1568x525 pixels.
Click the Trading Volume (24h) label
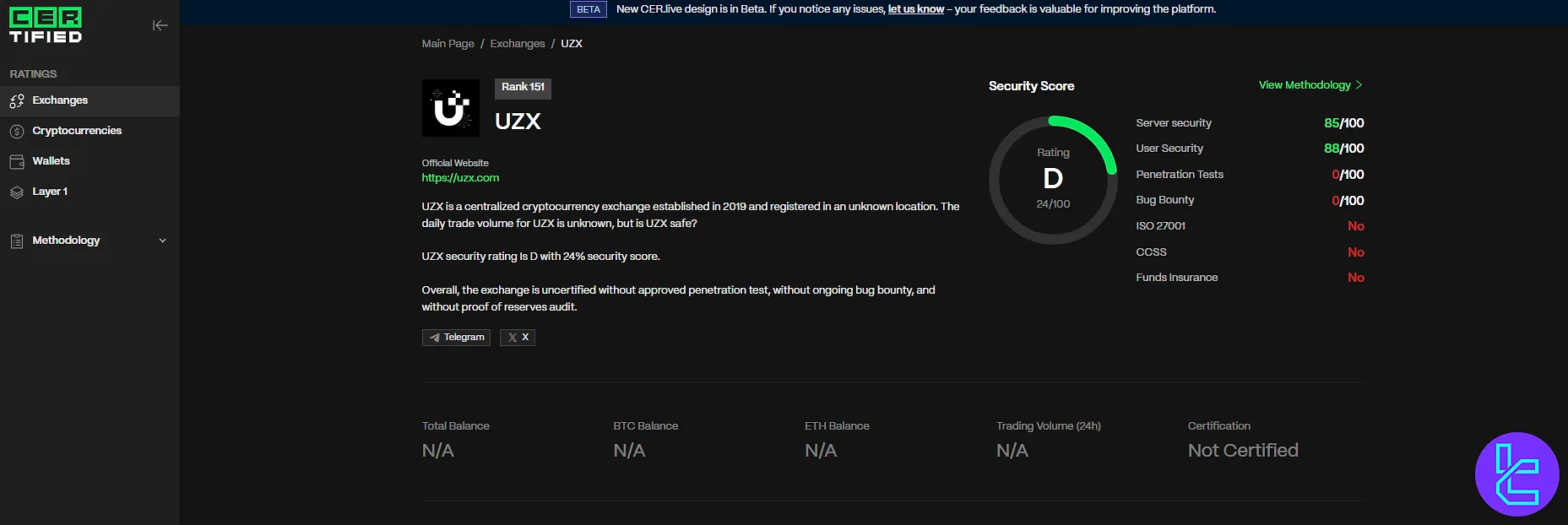[x=1049, y=426]
